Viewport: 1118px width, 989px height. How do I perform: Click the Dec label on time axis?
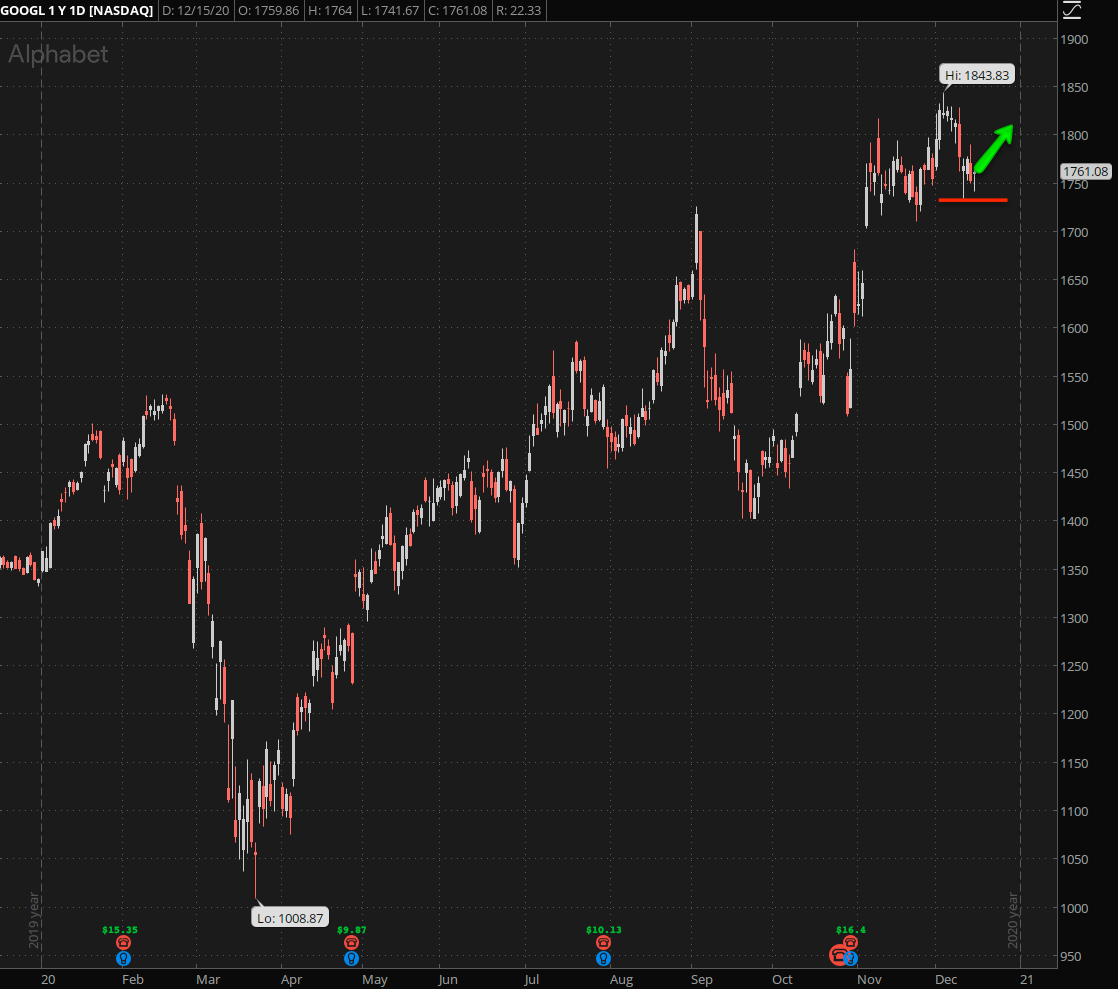pyautogui.click(x=946, y=980)
